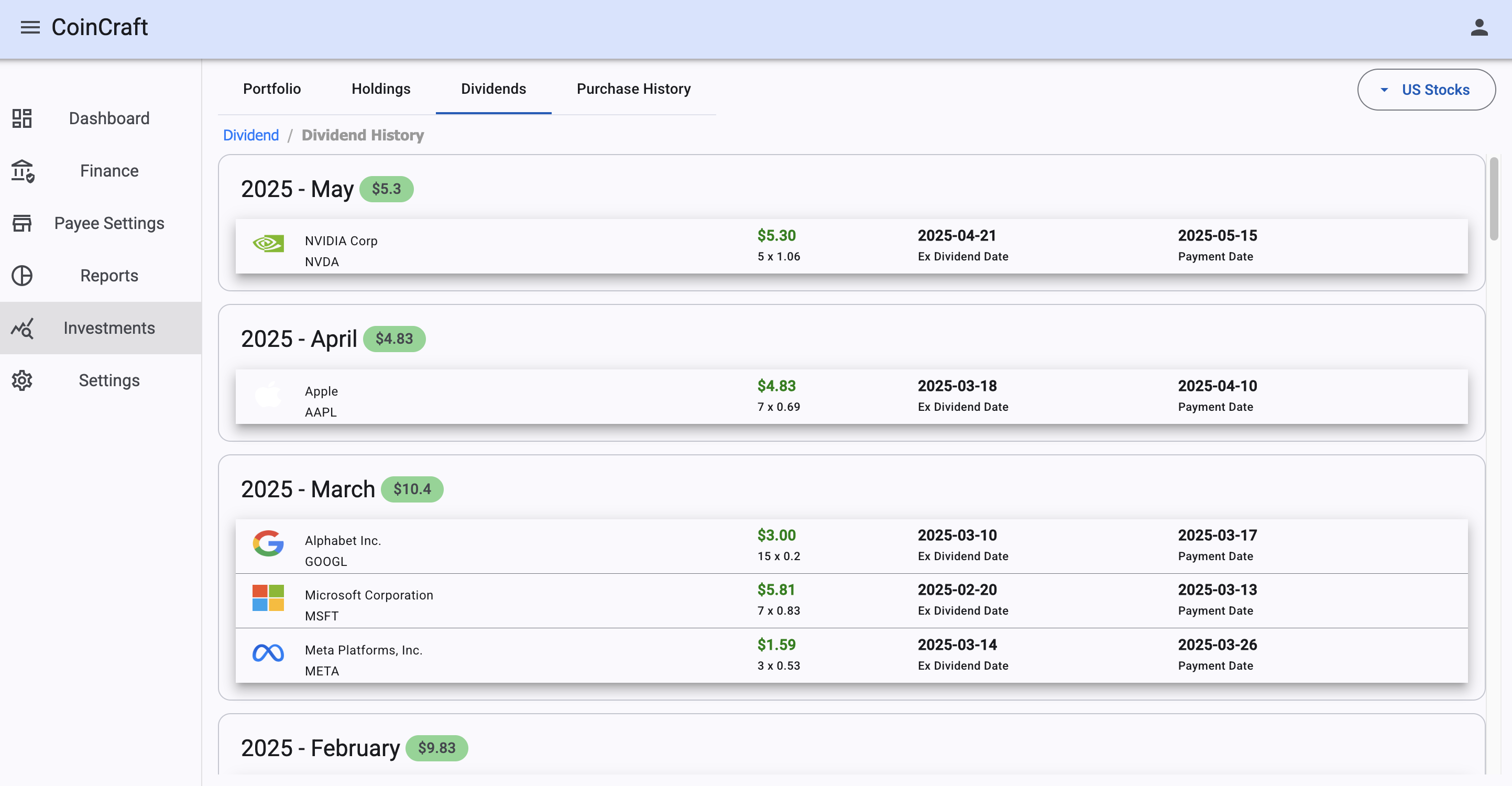Click the $10.4 March total badge
1512x786 pixels.
412,489
